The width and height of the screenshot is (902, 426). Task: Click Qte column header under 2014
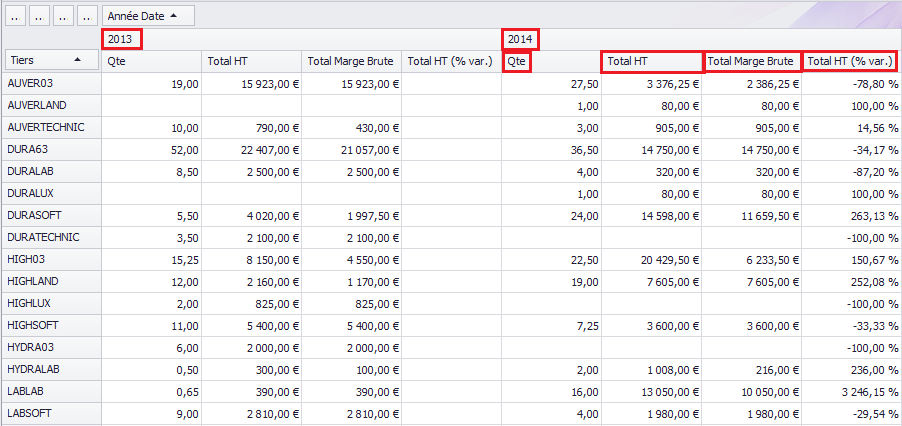point(517,61)
